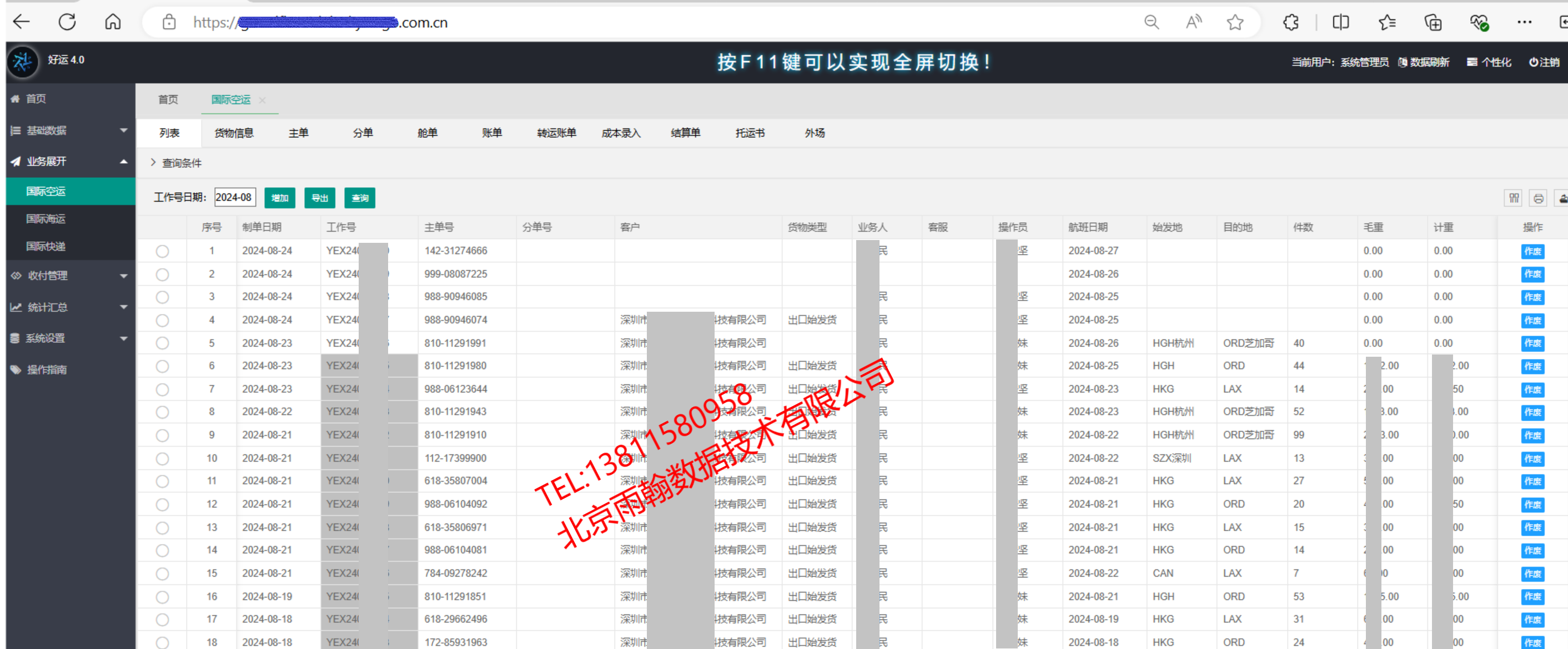Click main bill number 784-09278242

pos(456,573)
